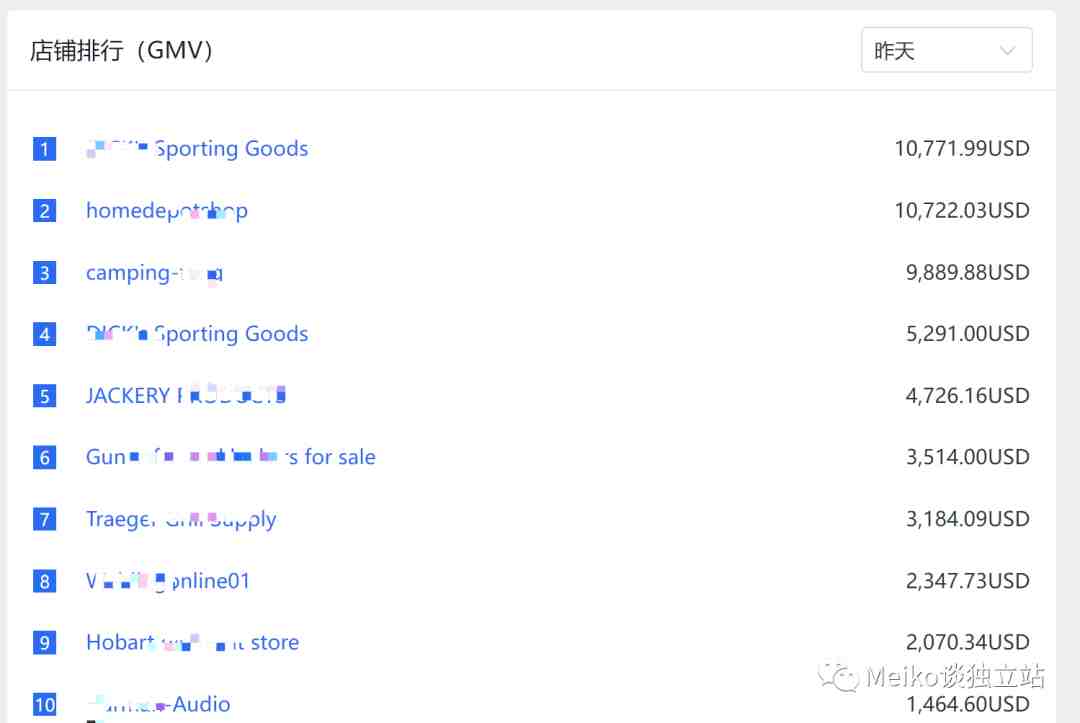This screenshot has width=1080, height=723.
Task: Click the 10,771.99USD GMV value
Action: [961, 149]
